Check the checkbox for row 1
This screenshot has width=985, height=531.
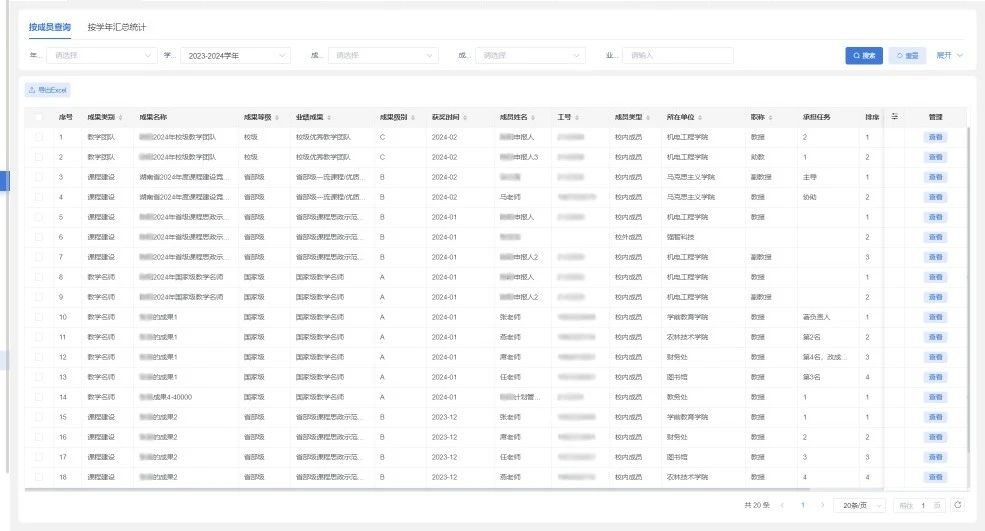click(39, 137)
